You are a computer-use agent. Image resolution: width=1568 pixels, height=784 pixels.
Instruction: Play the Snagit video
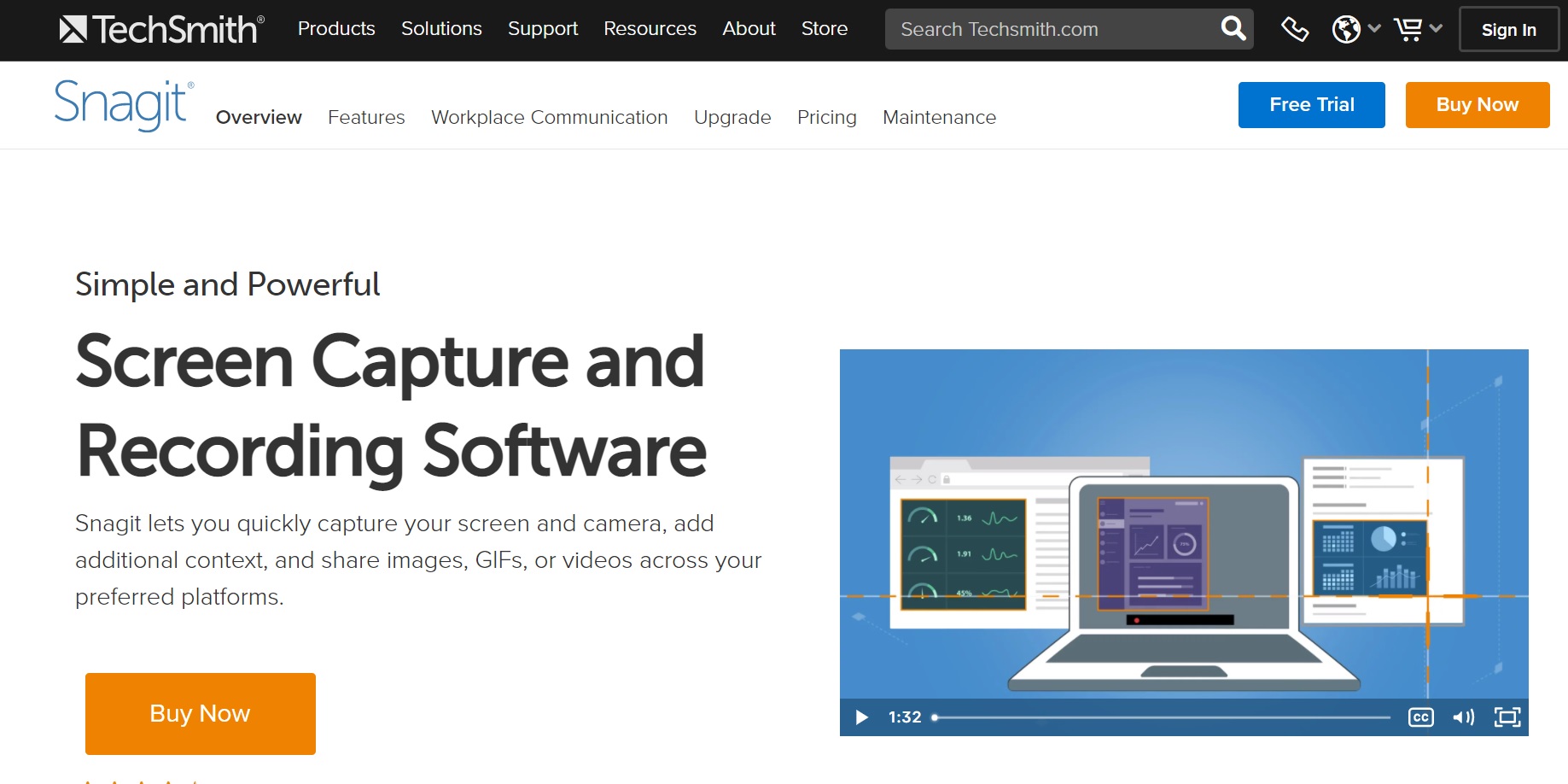pos(861,717)
